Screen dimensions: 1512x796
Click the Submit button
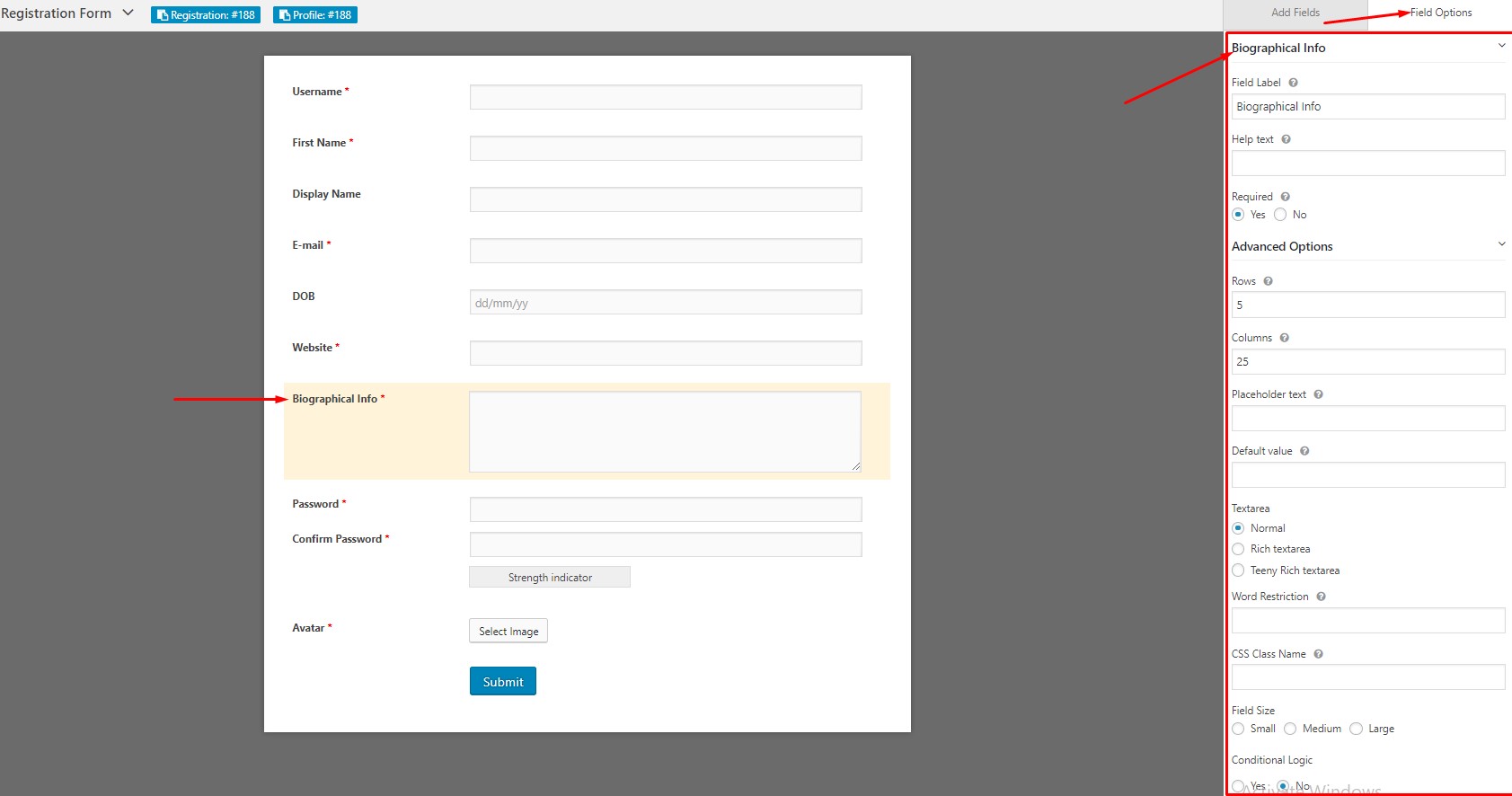[503, 681]
